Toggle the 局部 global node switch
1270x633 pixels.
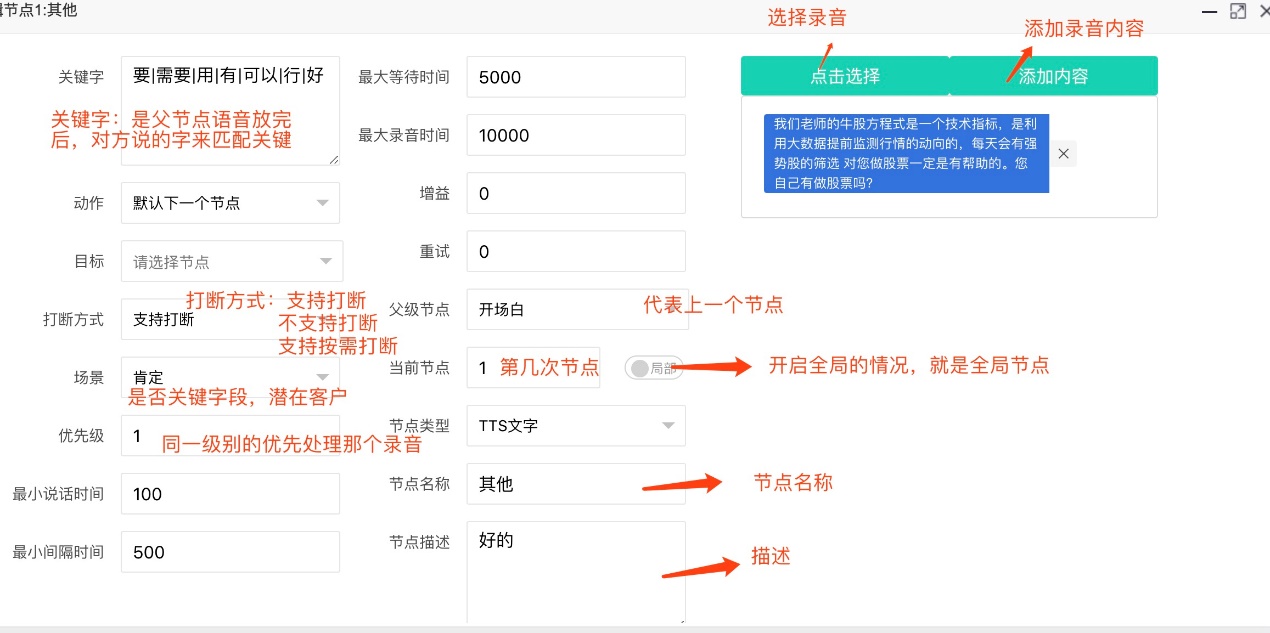tap(652, 368)
